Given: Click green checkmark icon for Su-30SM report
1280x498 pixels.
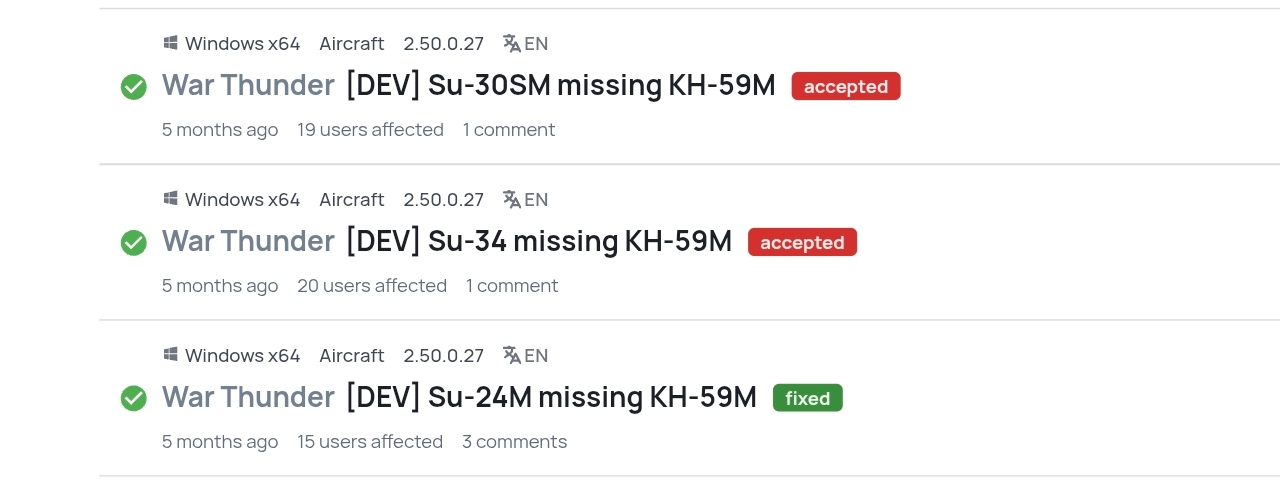Looking at the screenshot, I should [134, 87].
